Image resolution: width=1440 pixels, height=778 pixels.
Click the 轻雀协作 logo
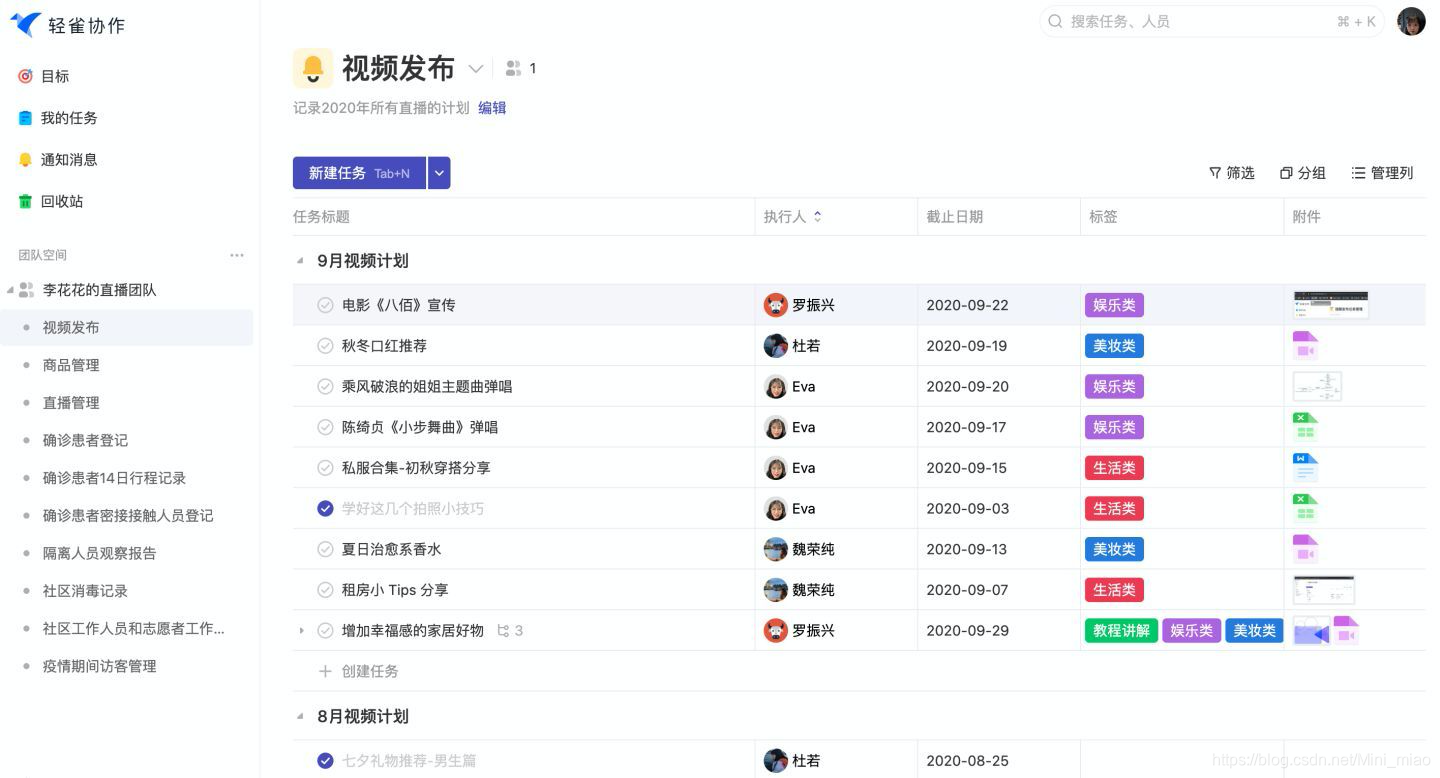click(62, 25)
